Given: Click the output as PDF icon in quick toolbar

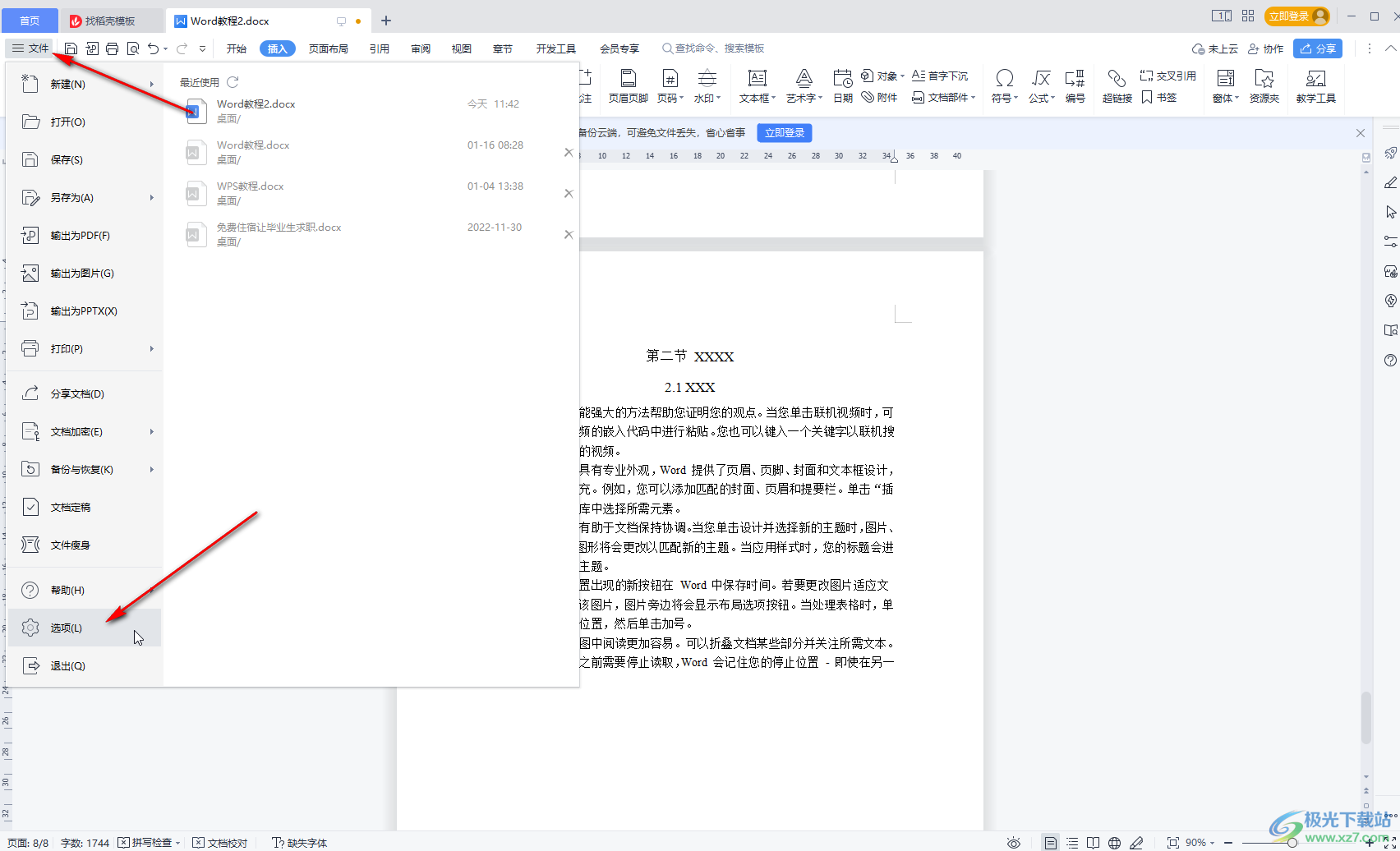Looking at the screenshot, I should click(x=91, y=48).
